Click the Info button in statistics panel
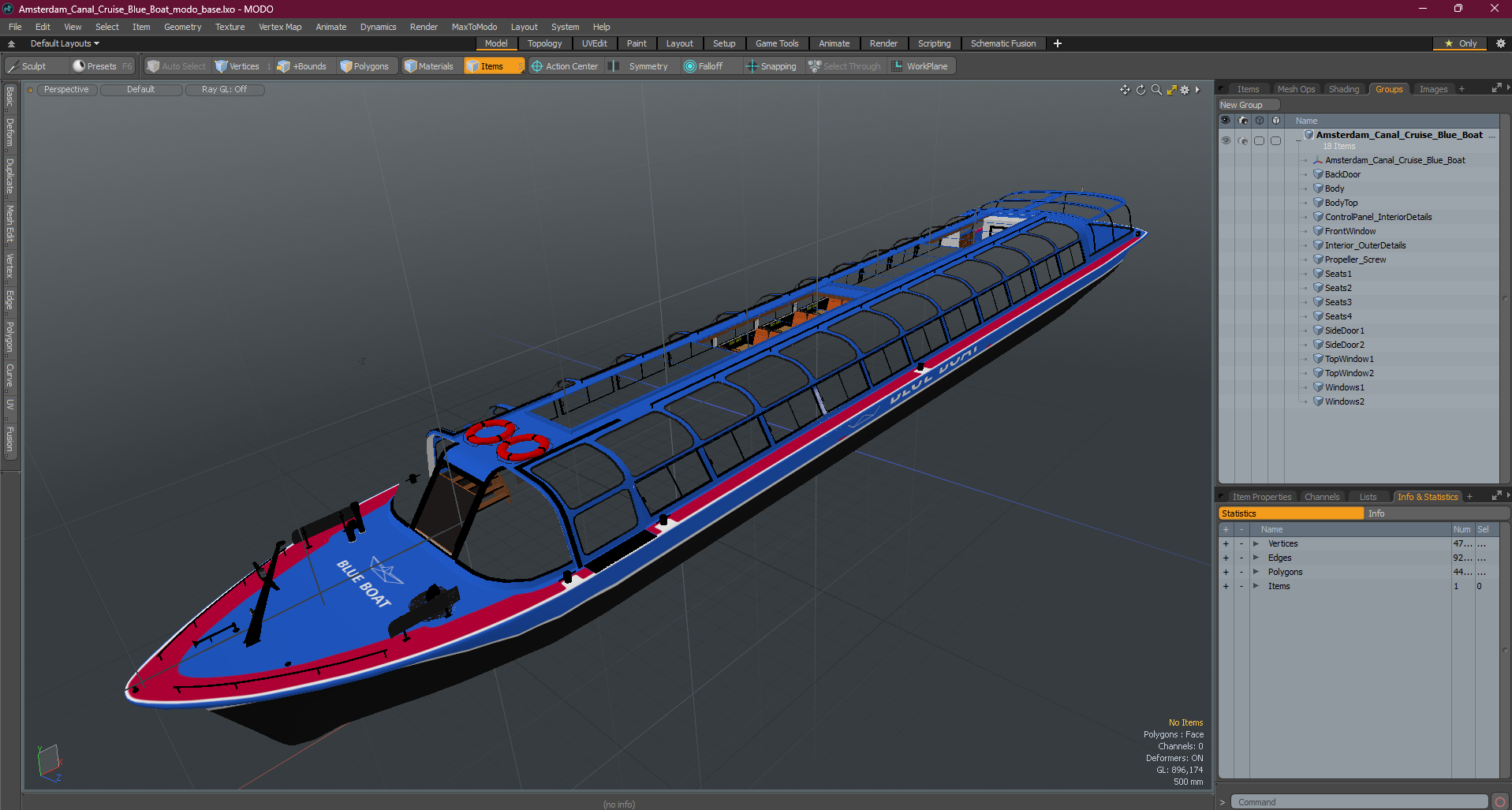 (x=1437, y=513)
